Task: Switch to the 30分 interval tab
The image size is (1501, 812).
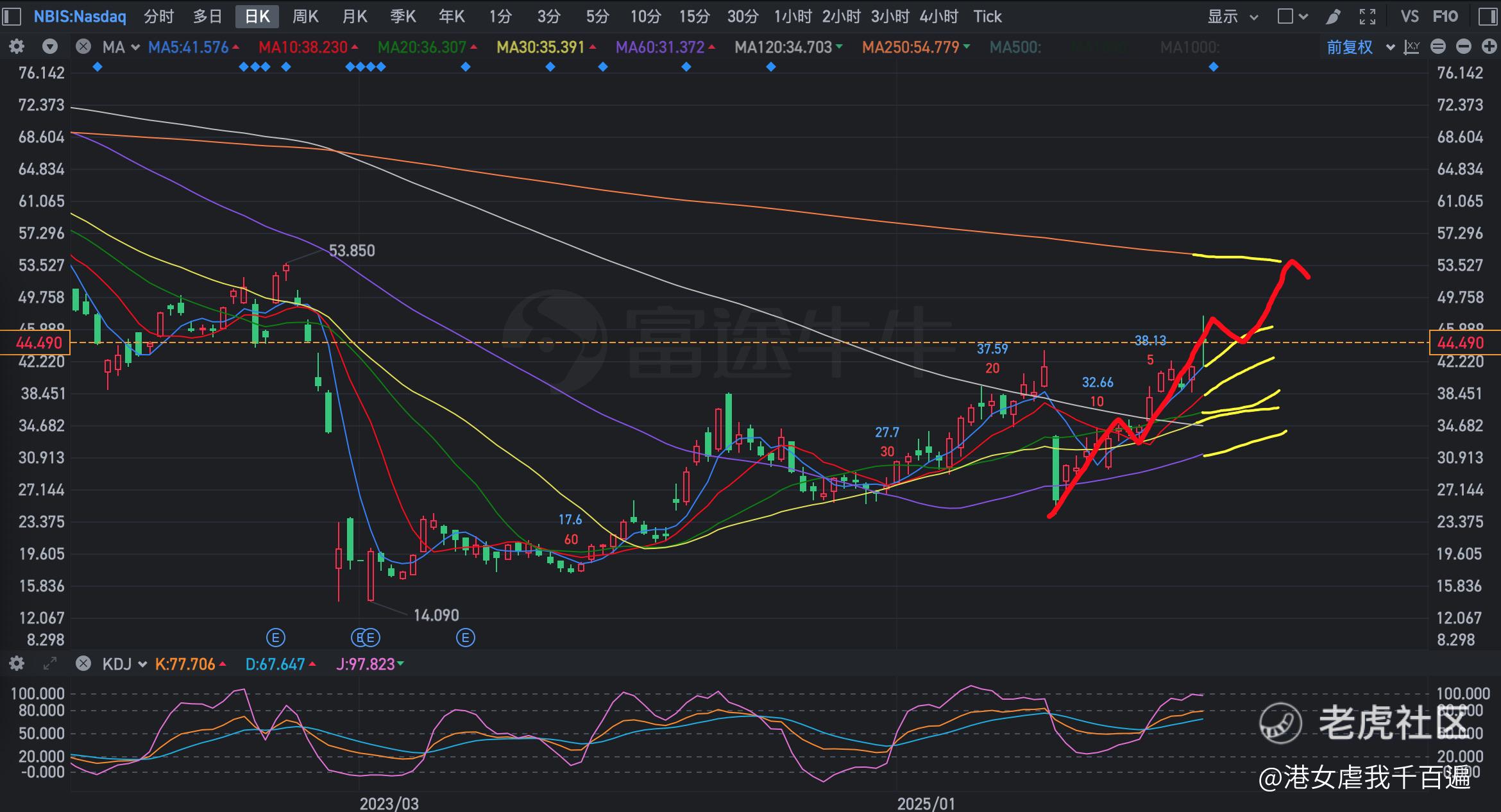Action: (742, 17)
